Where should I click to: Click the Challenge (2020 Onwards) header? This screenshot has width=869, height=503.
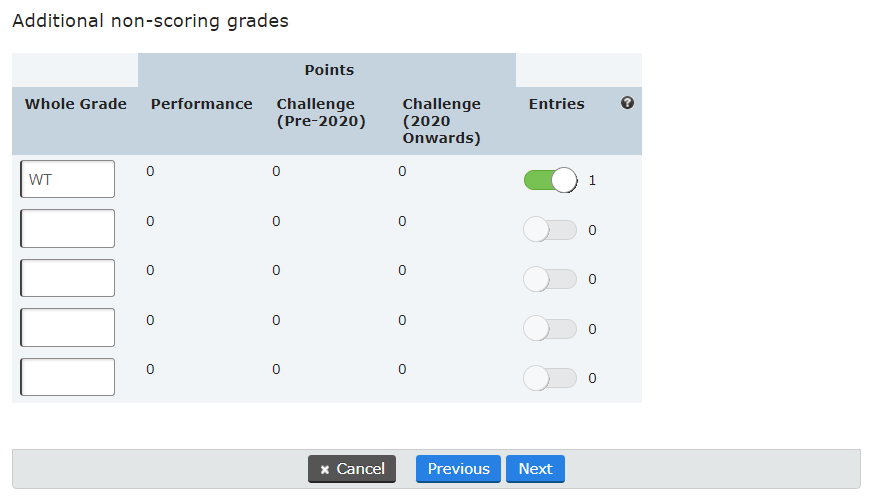tap(442, 120)
